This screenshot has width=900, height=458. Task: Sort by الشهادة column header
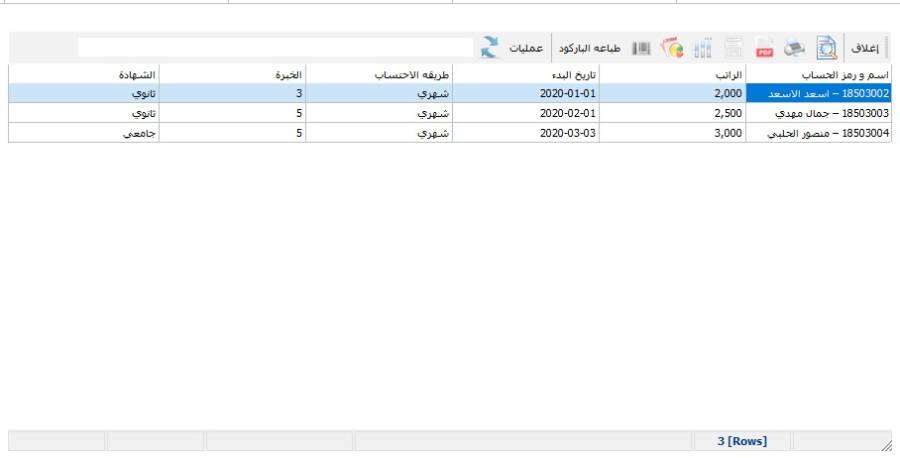84,75
